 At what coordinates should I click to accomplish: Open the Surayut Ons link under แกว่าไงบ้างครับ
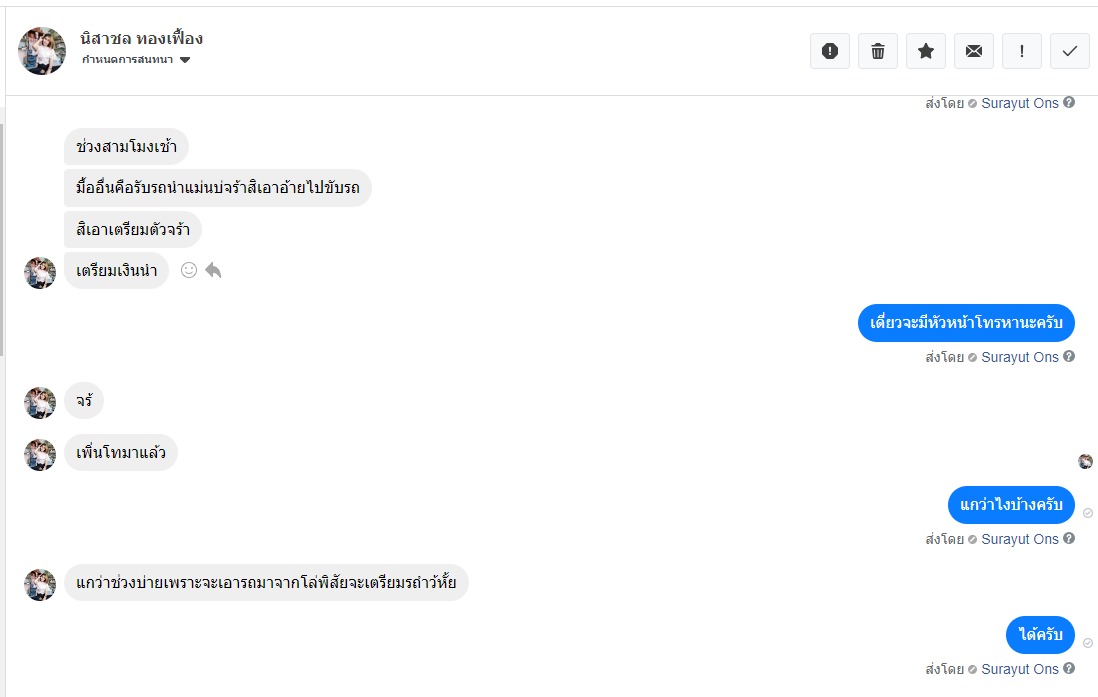(x=1019, y=539)
